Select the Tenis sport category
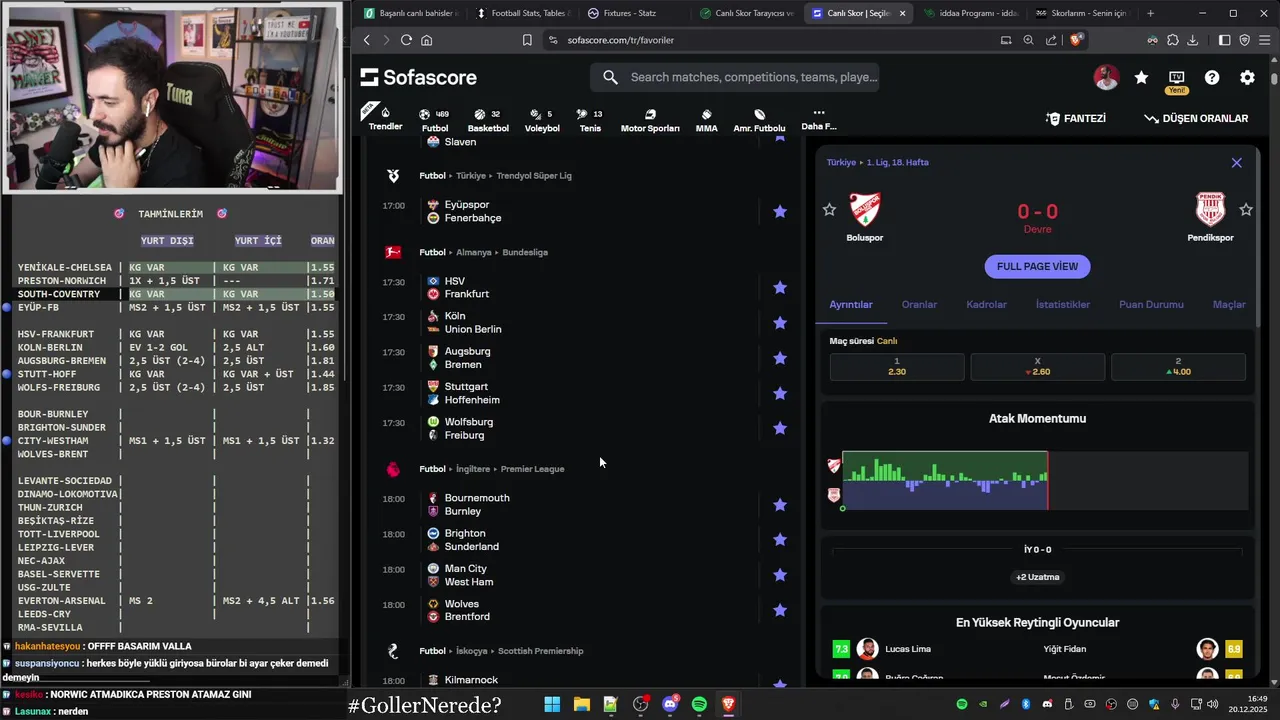Image resolution: width=1280 pixels, height=720 pixels. point(590,120)
